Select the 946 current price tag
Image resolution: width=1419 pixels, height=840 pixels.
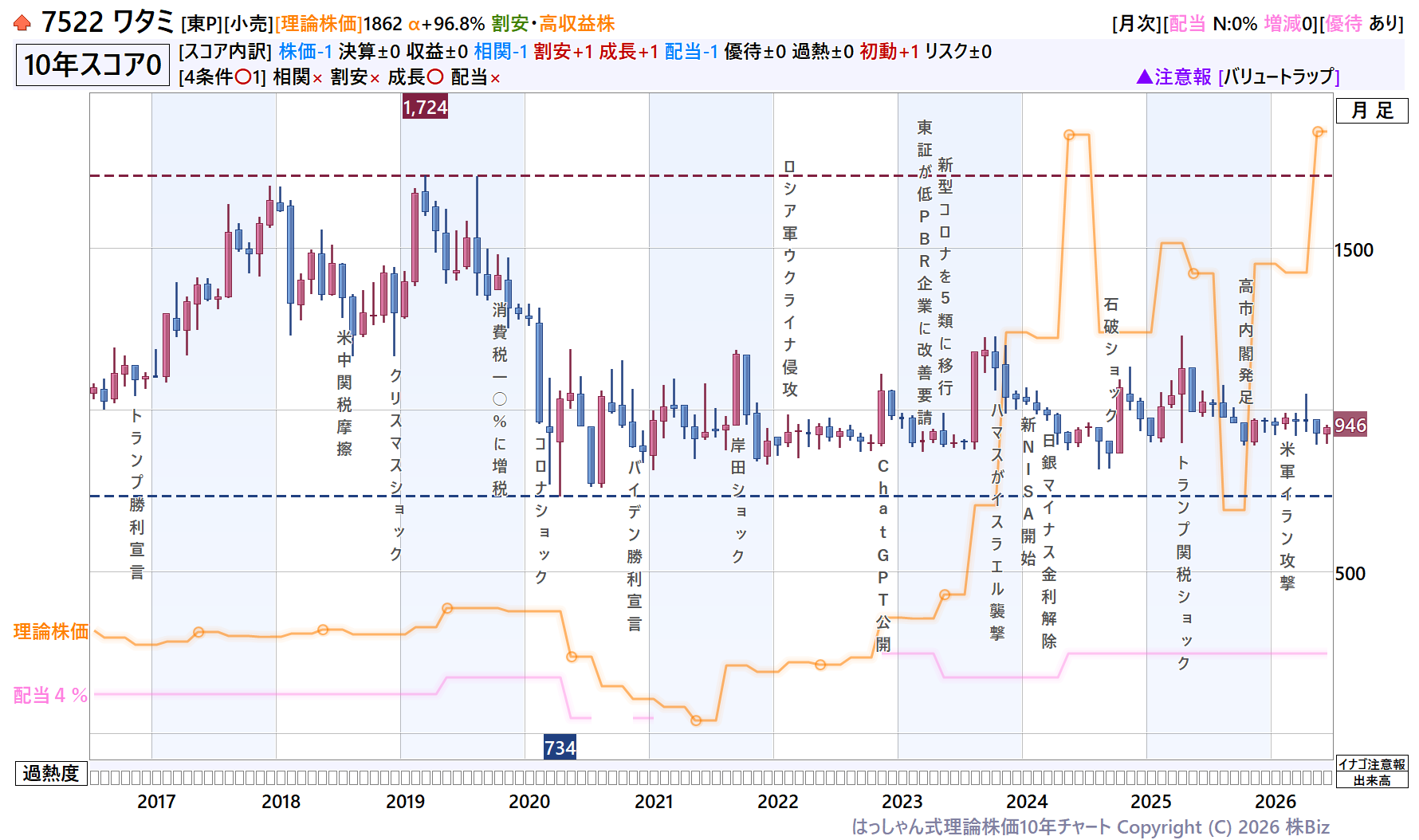(x=1350, y=426)
